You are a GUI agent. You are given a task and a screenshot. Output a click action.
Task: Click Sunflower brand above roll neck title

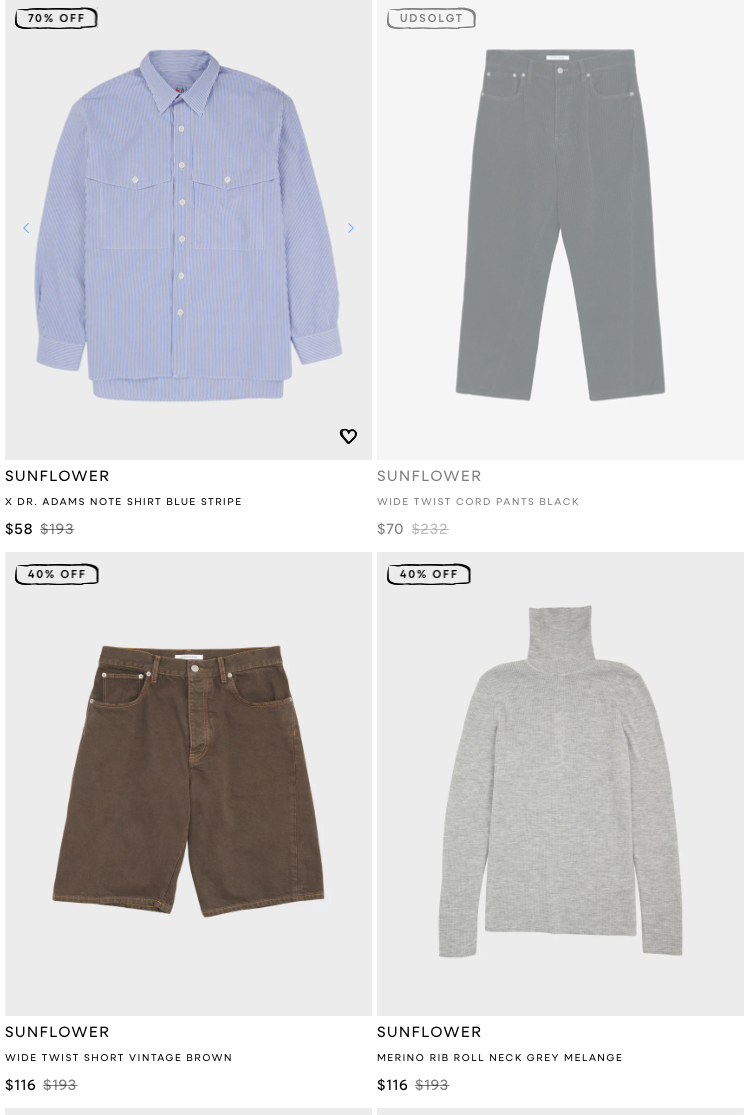pos(429,1032)
